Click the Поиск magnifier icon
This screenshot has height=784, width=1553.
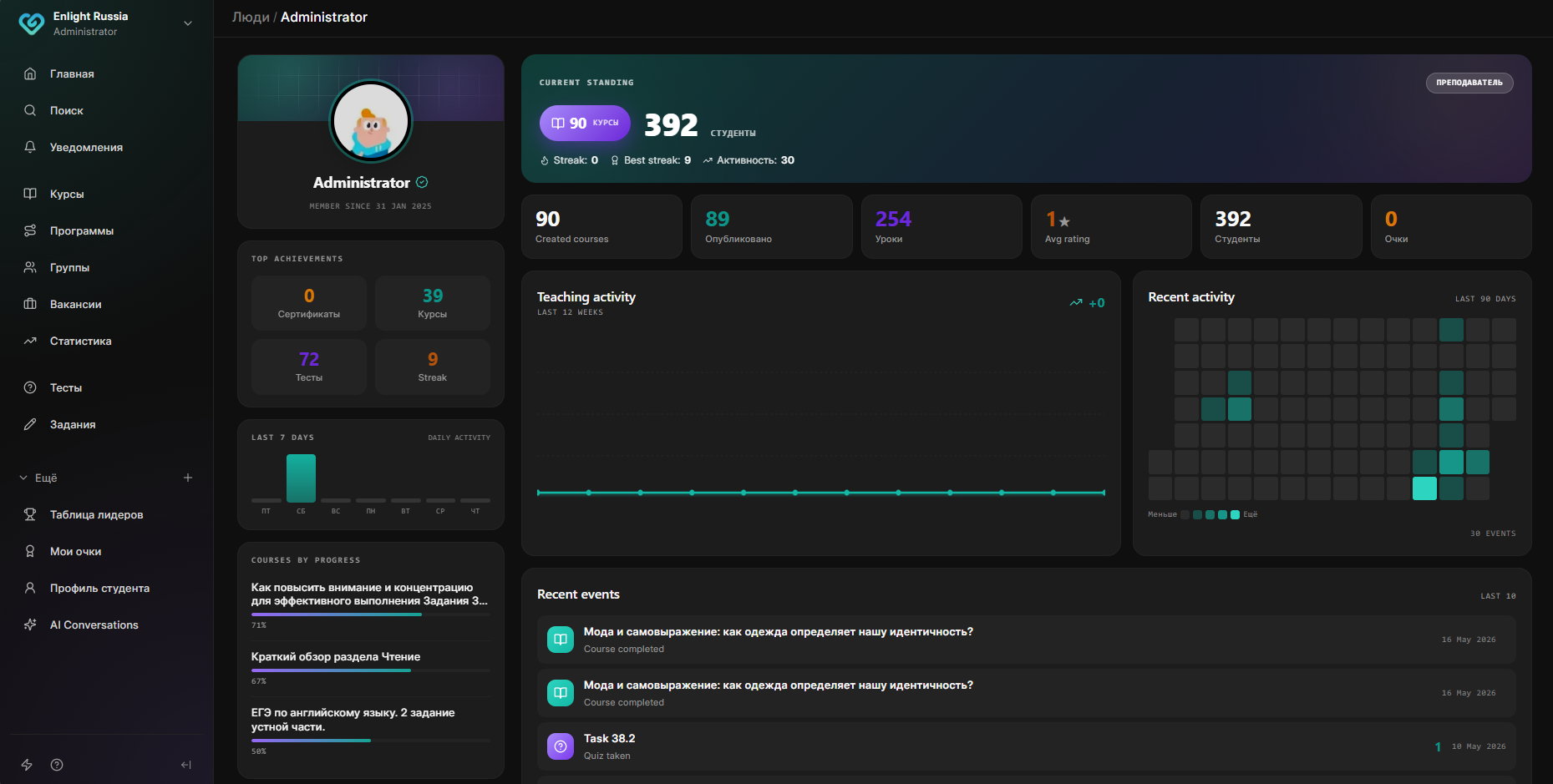coord(30,110)
